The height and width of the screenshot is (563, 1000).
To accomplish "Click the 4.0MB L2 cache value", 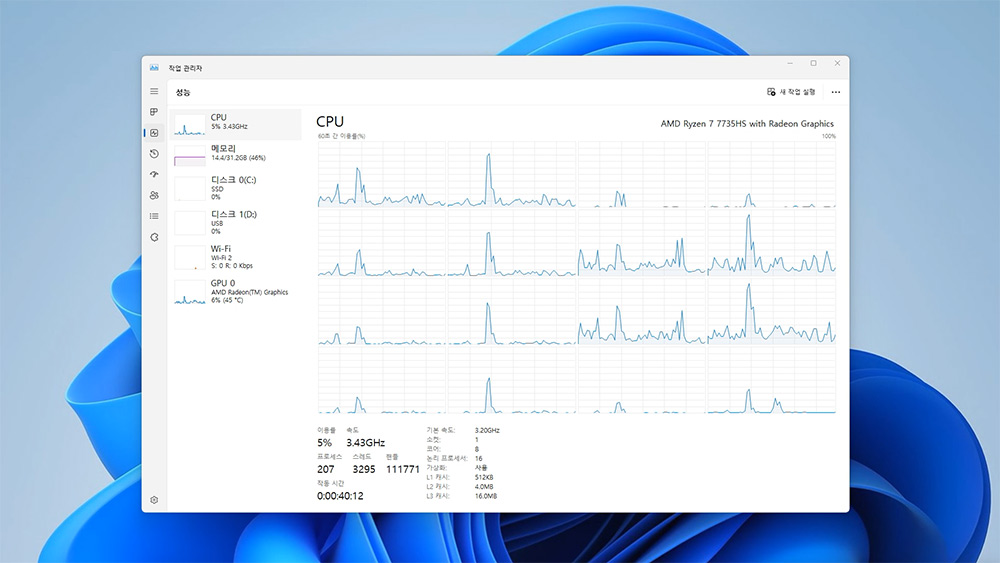I will tap(484, 486).
